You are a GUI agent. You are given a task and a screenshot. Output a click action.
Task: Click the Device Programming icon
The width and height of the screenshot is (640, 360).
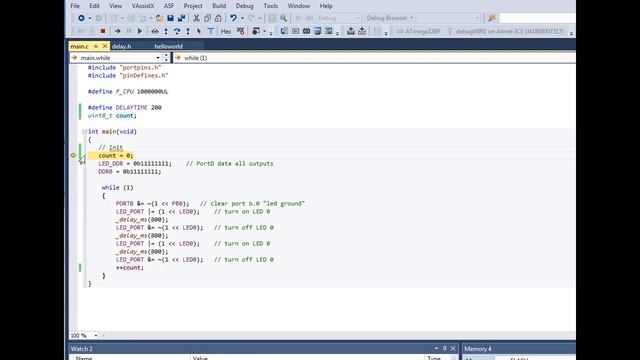(x=351, y=31)
